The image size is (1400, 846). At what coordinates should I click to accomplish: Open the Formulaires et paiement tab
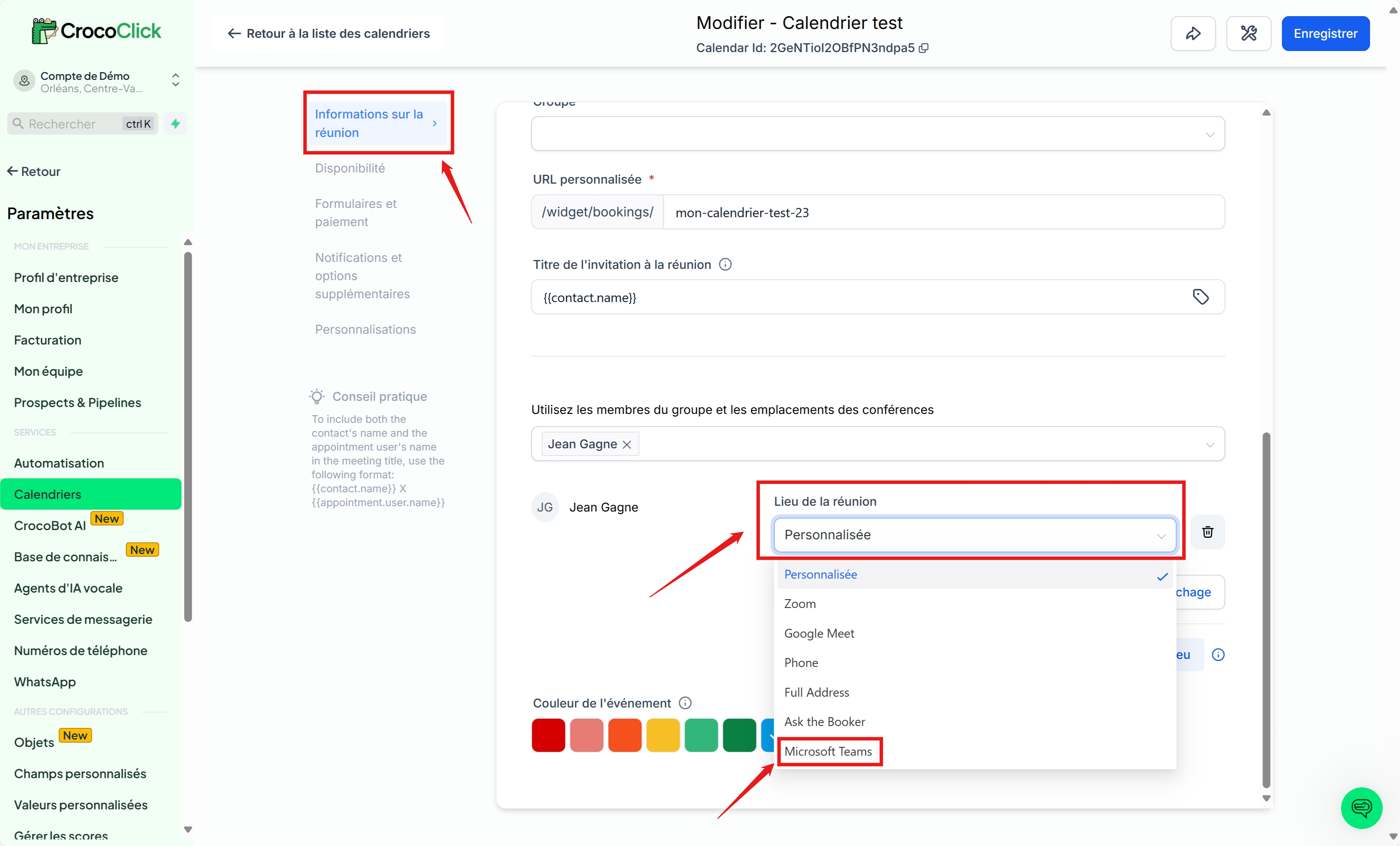[356, 213]
